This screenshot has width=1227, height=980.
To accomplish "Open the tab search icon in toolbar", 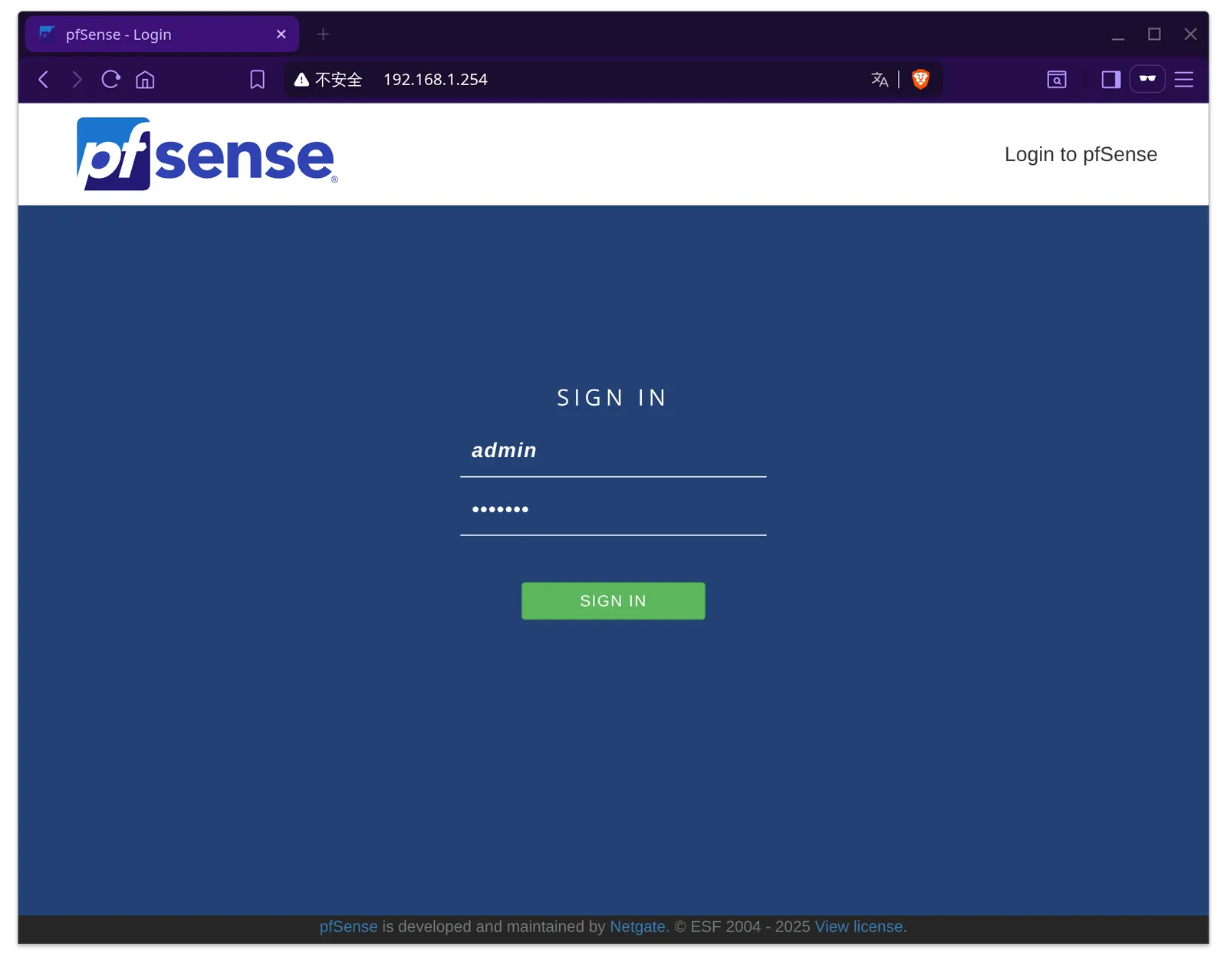I will pyautogui.click(x=1057, y=80).
